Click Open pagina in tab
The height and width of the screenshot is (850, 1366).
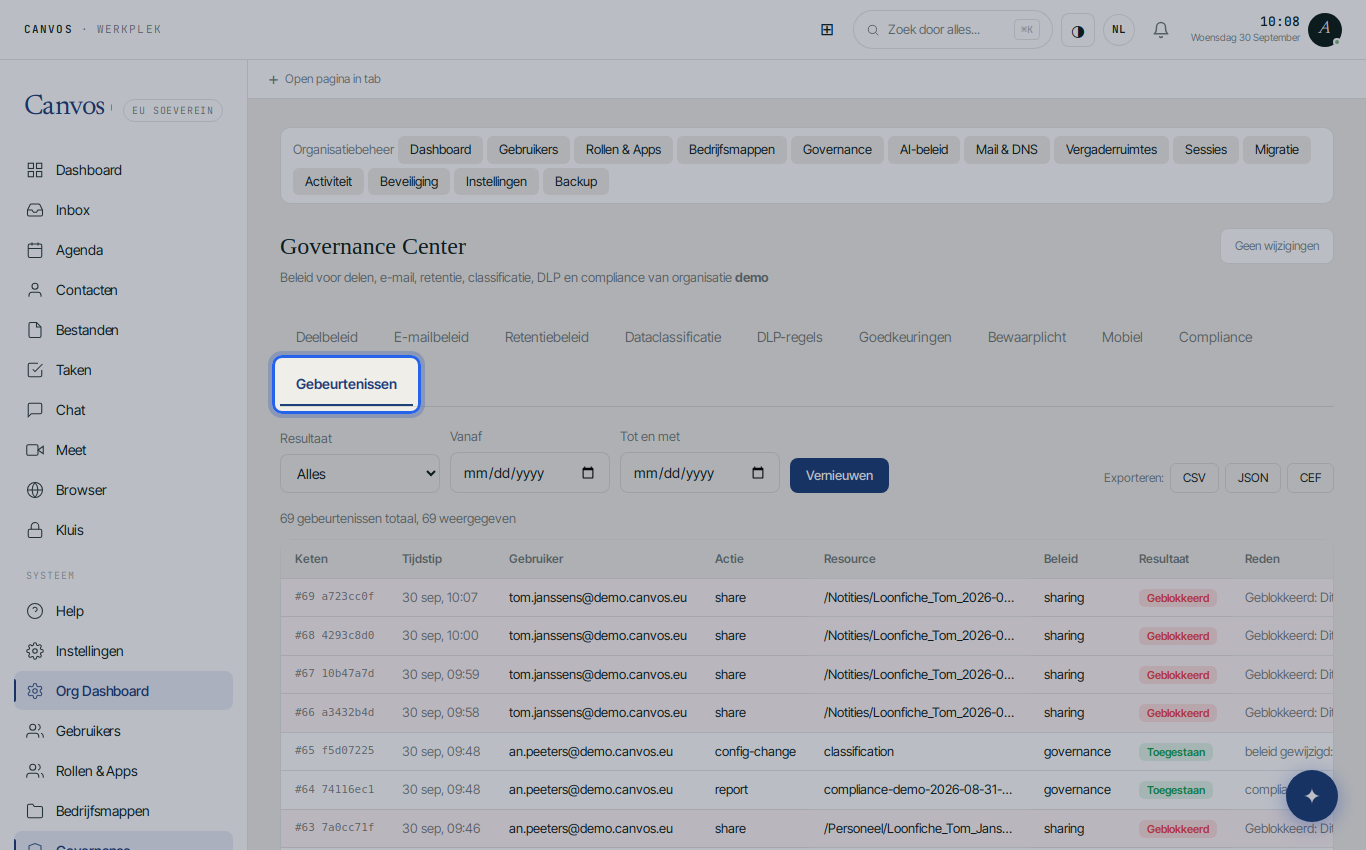click(324, 79)
